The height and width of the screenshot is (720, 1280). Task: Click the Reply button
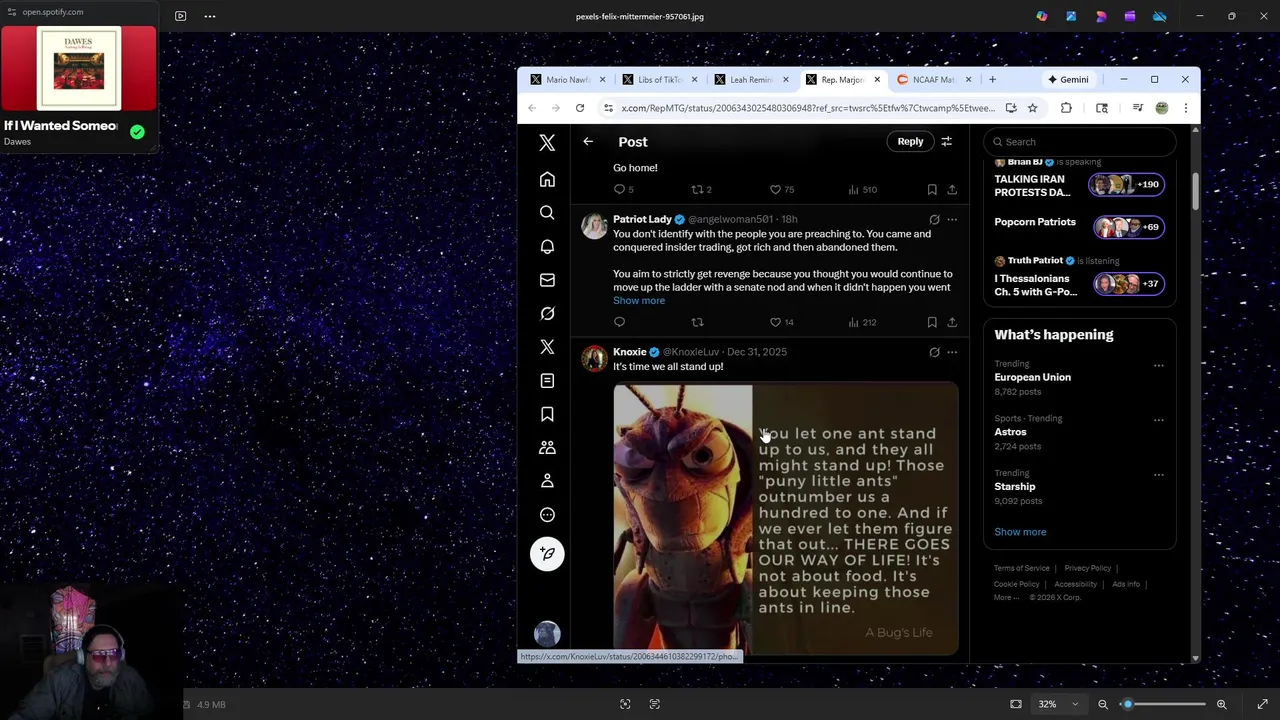[910, 142]
